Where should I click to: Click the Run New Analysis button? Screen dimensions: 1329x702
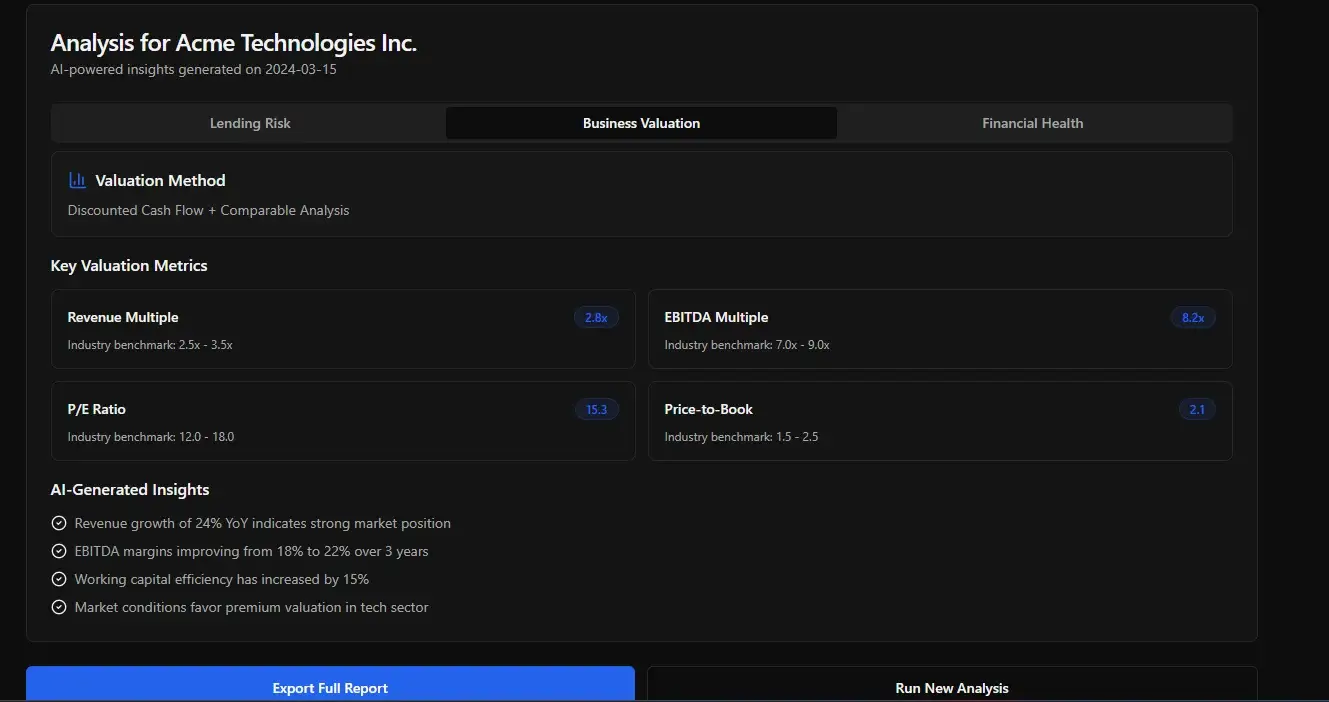point(952,687)
